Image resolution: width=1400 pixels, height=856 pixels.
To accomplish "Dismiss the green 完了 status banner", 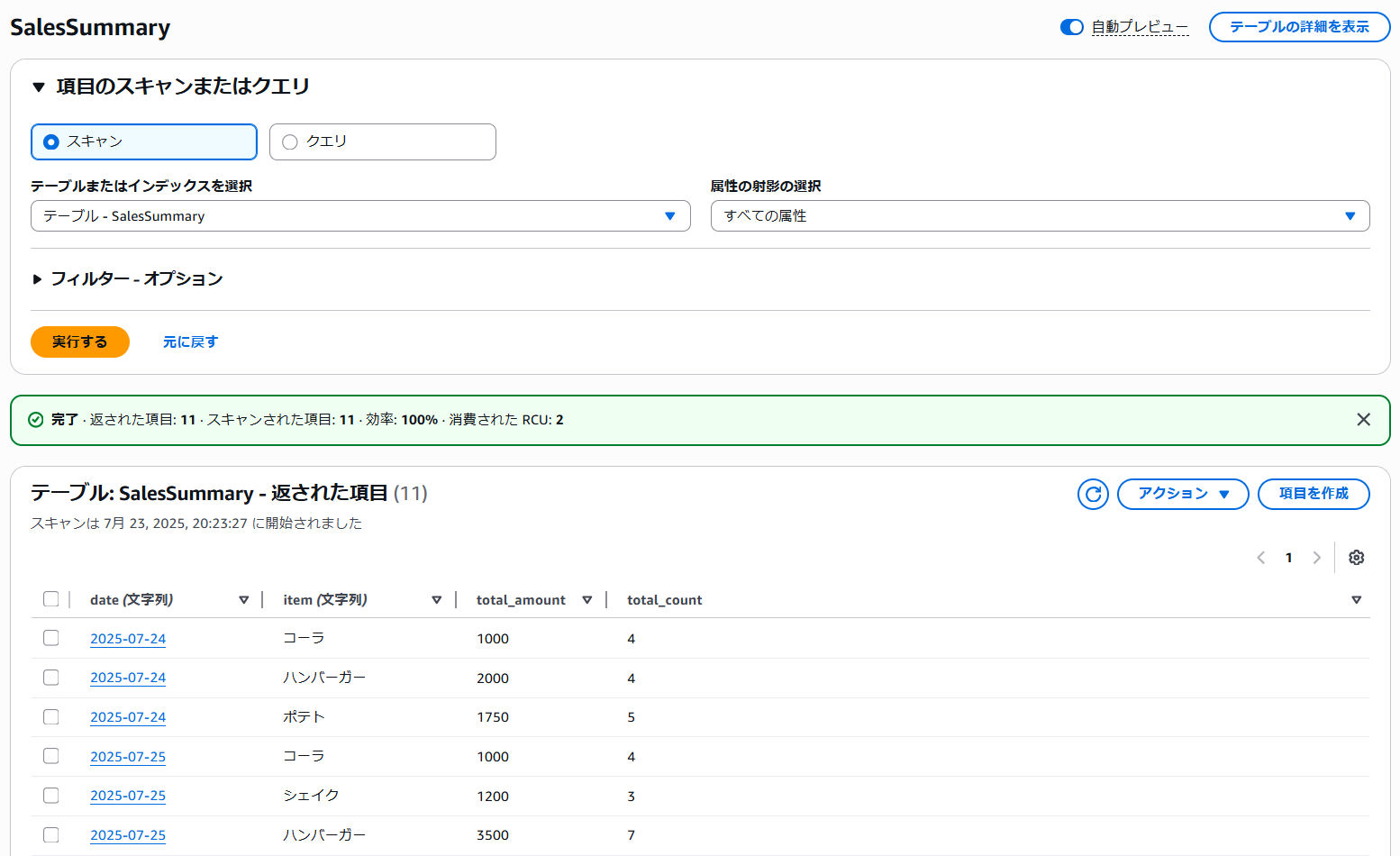I will (x=1363, y=420).
